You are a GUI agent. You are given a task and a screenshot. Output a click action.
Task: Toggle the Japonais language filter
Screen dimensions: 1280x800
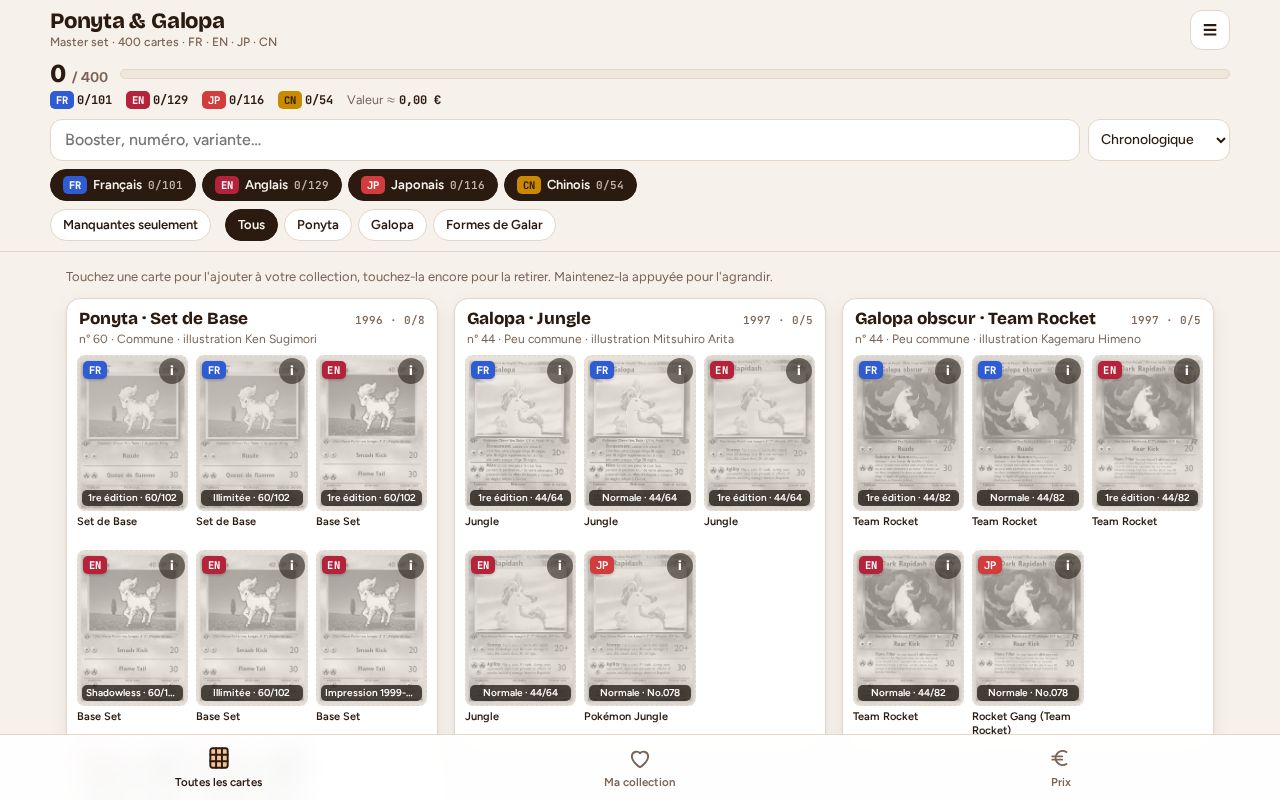pyautogui.click(x=423, y=185)
